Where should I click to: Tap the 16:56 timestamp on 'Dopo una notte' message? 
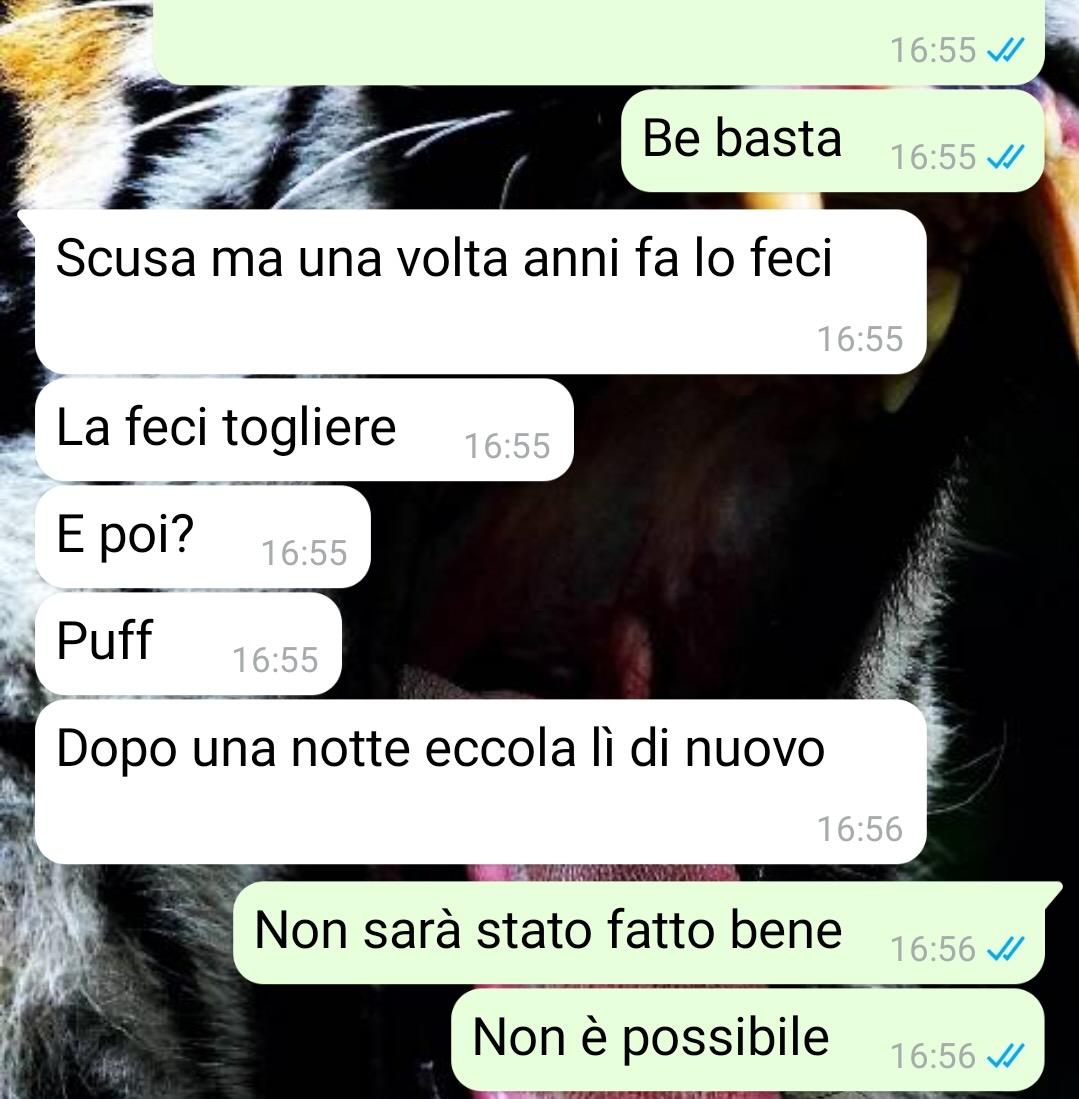click(x=860, y=829)
